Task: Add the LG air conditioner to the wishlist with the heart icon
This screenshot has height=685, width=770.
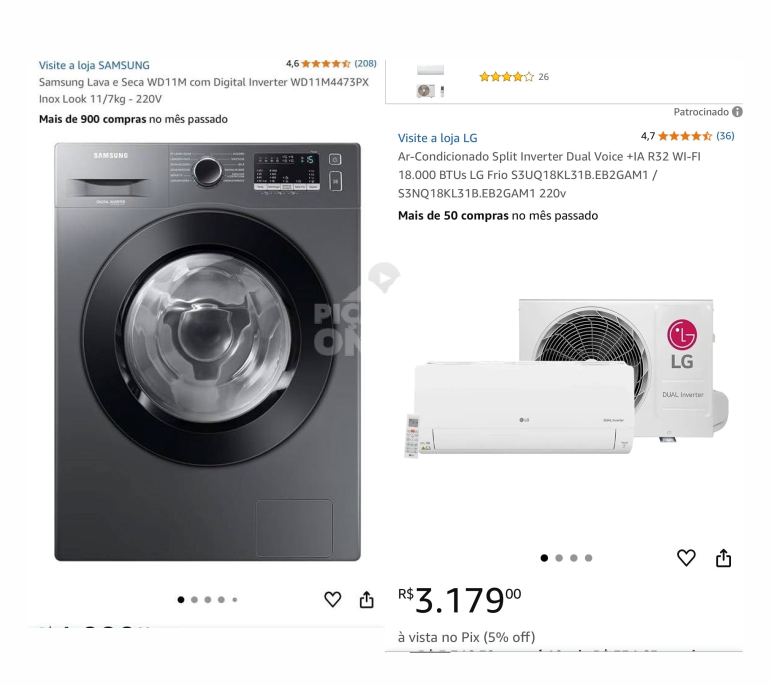Action: click(686, 557)
